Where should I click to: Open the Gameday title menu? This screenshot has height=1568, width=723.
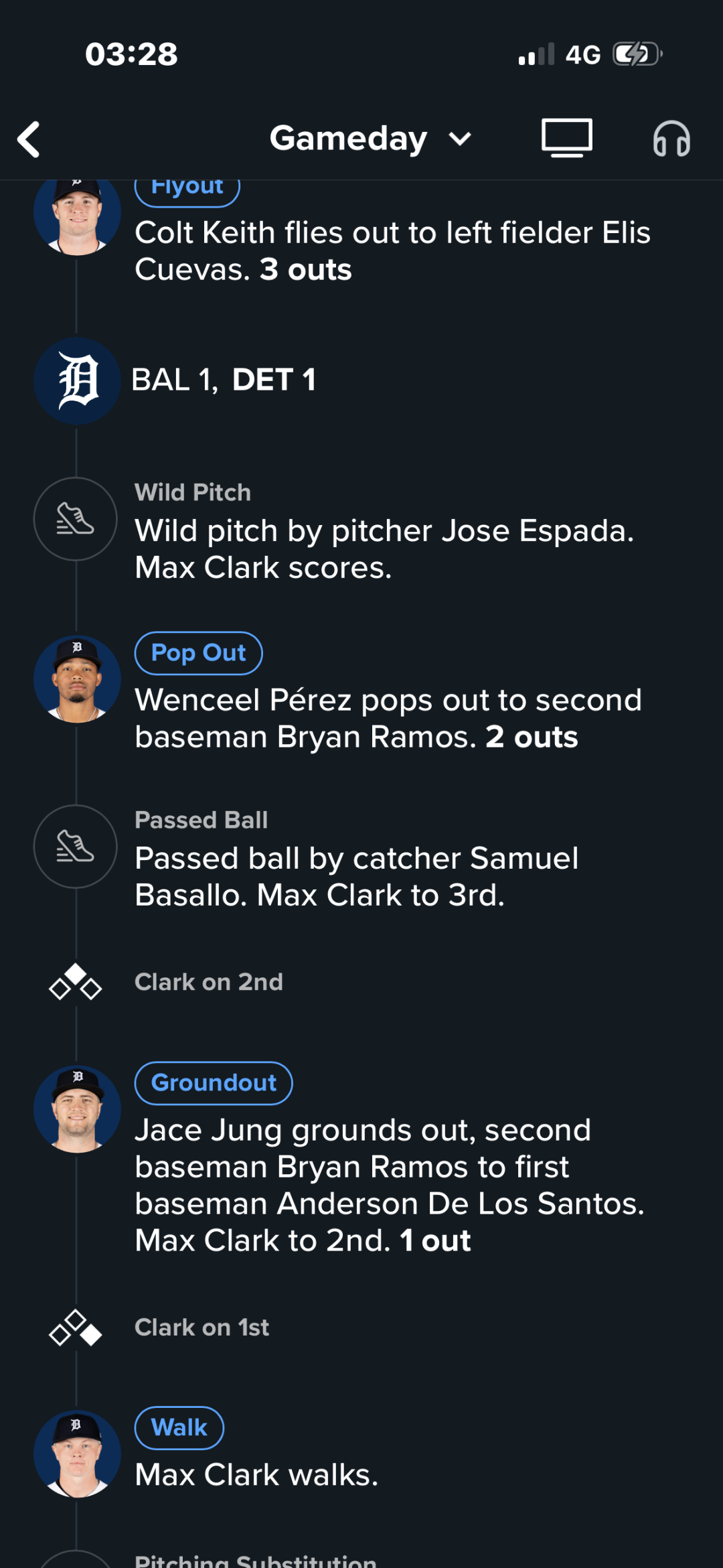(348, 139)
